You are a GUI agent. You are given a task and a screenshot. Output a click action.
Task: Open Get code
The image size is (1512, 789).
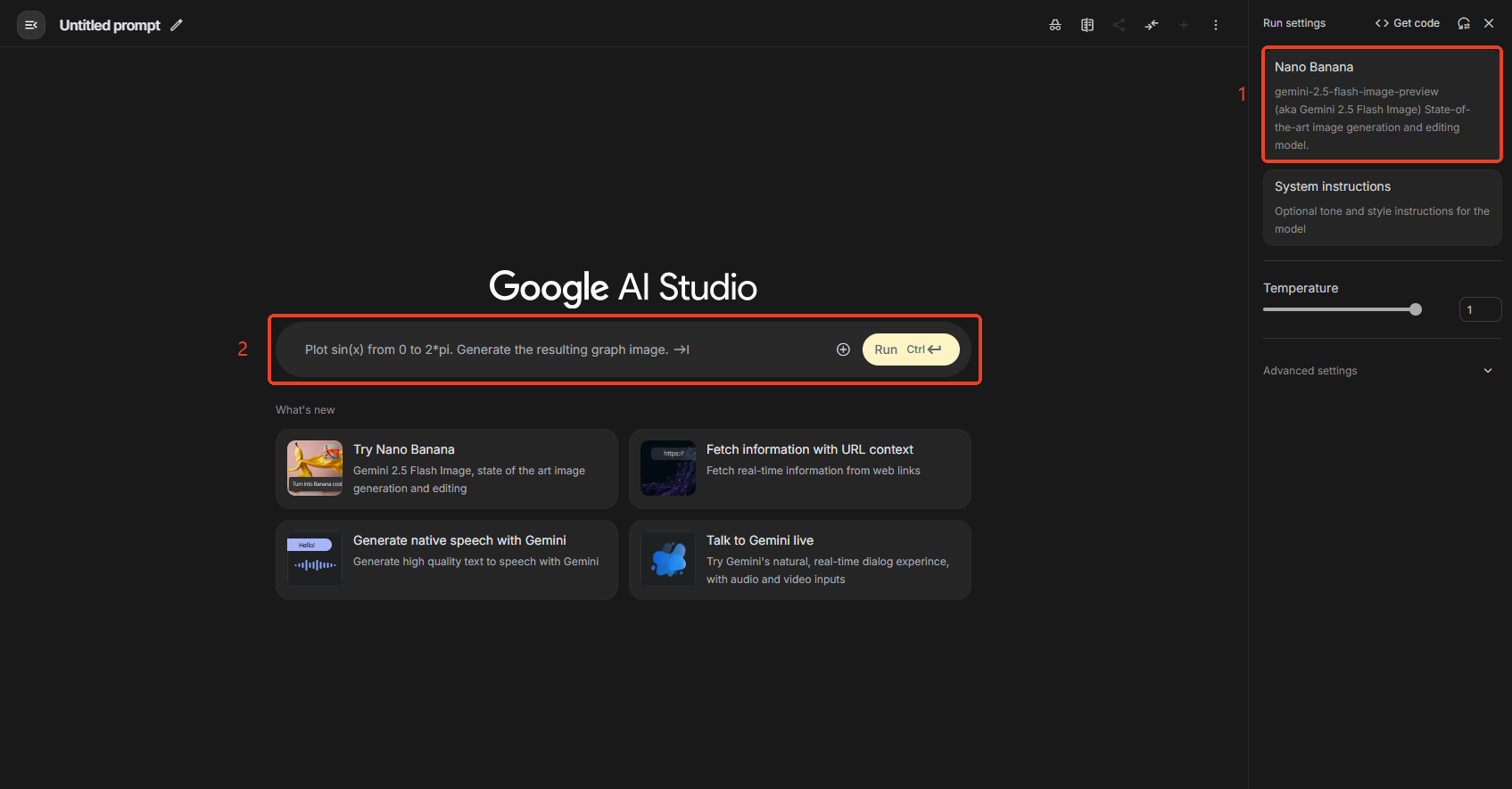pos(1408,23)
